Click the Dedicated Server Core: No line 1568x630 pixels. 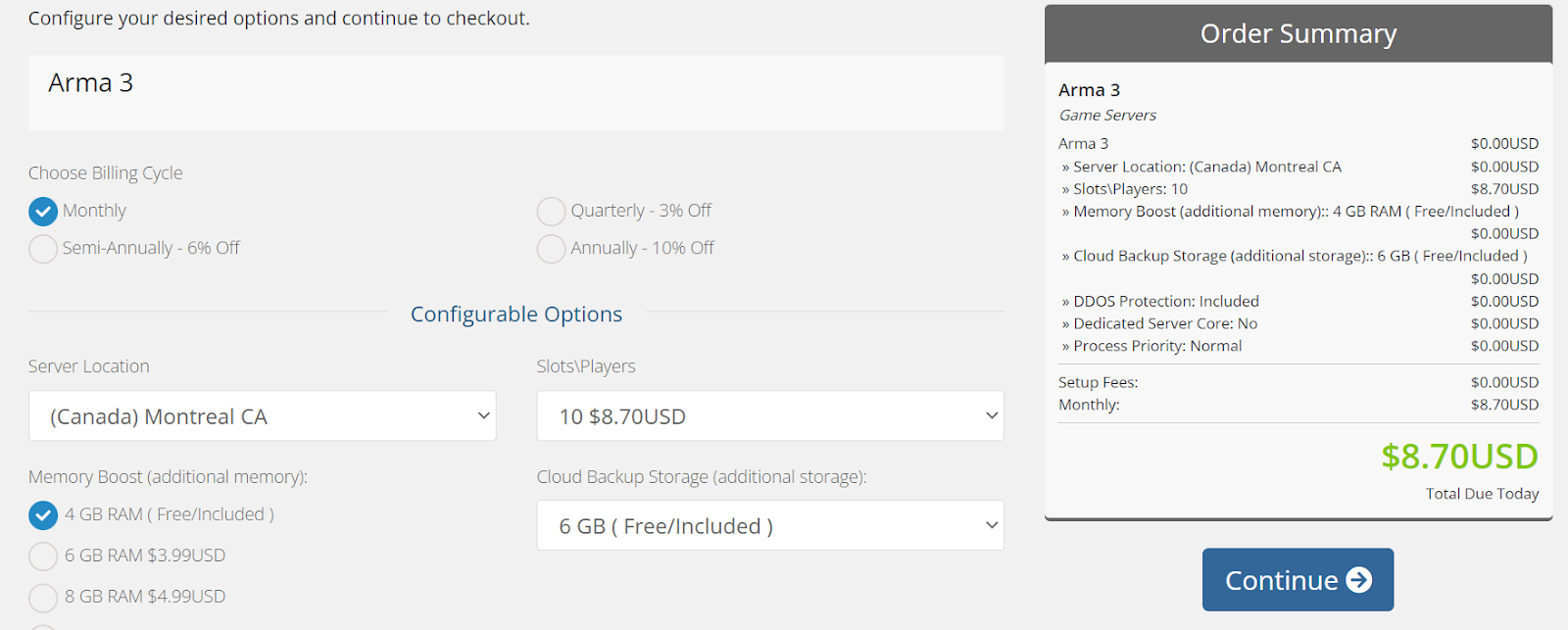1159,324
